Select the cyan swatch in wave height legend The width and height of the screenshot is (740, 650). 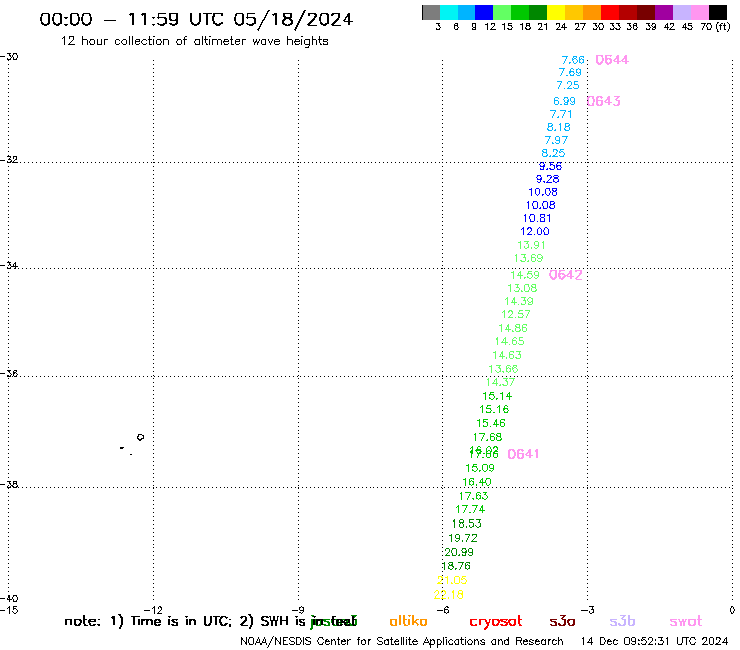coord(449,12)
